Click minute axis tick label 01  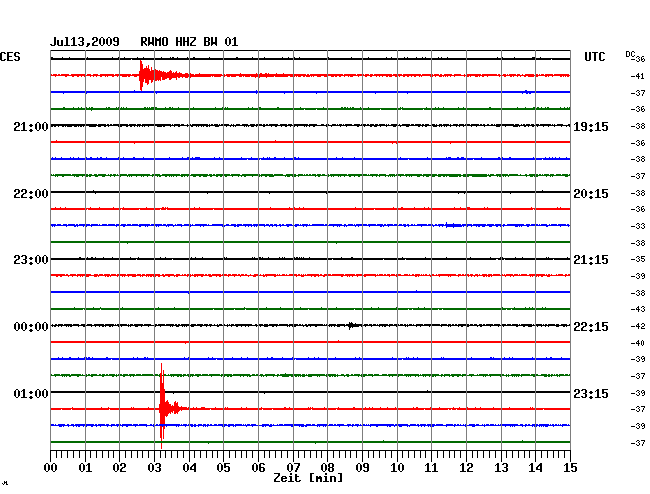point(85,468)
